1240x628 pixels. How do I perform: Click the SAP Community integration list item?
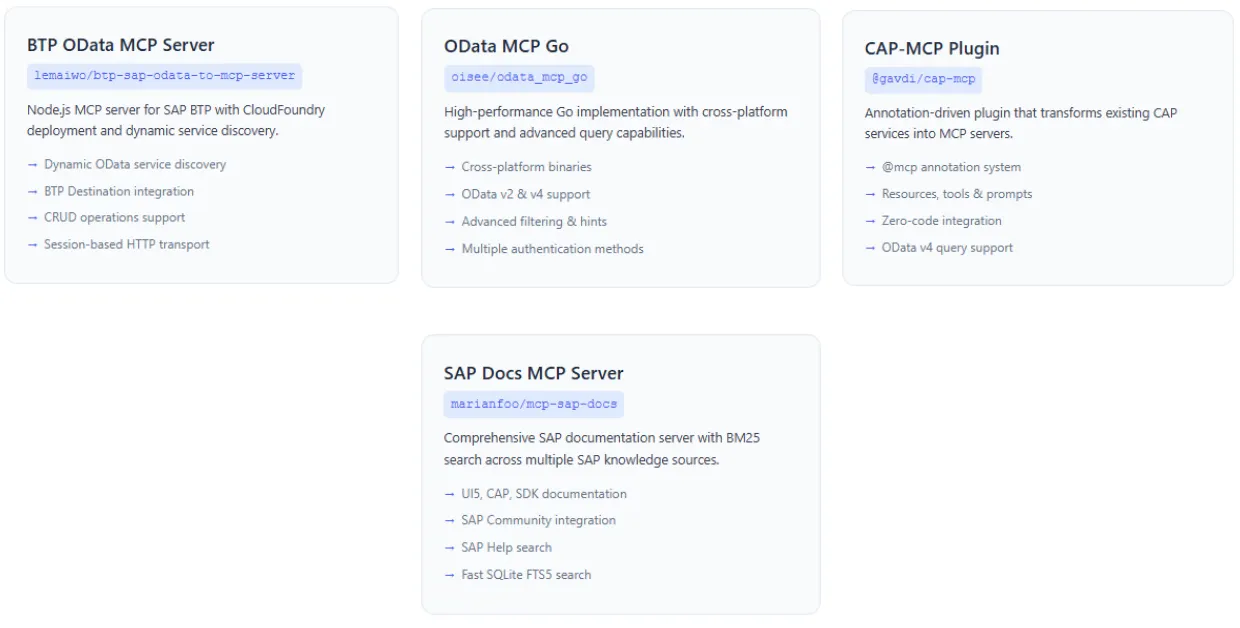[539, 520]
